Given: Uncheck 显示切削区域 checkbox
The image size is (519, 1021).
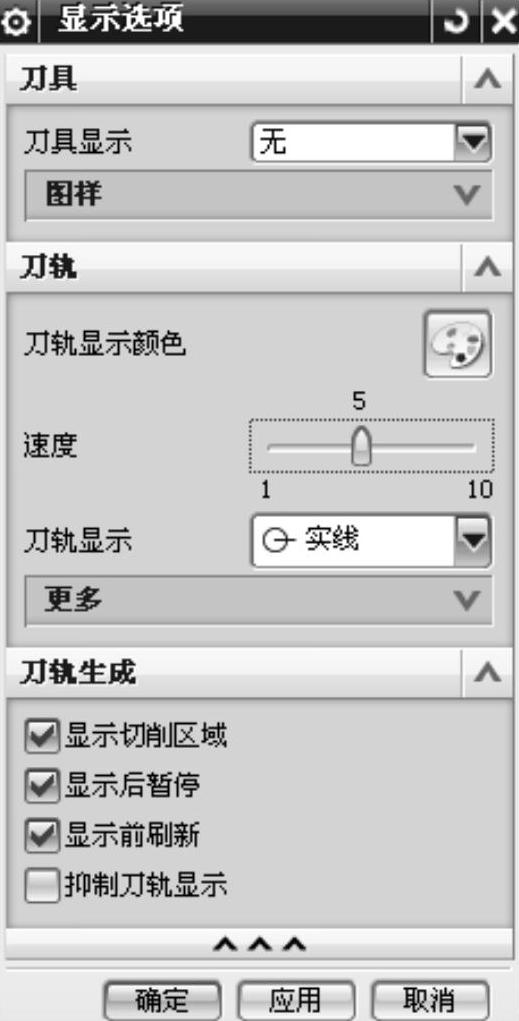Looking at the screenshot, I should [43, 737].
